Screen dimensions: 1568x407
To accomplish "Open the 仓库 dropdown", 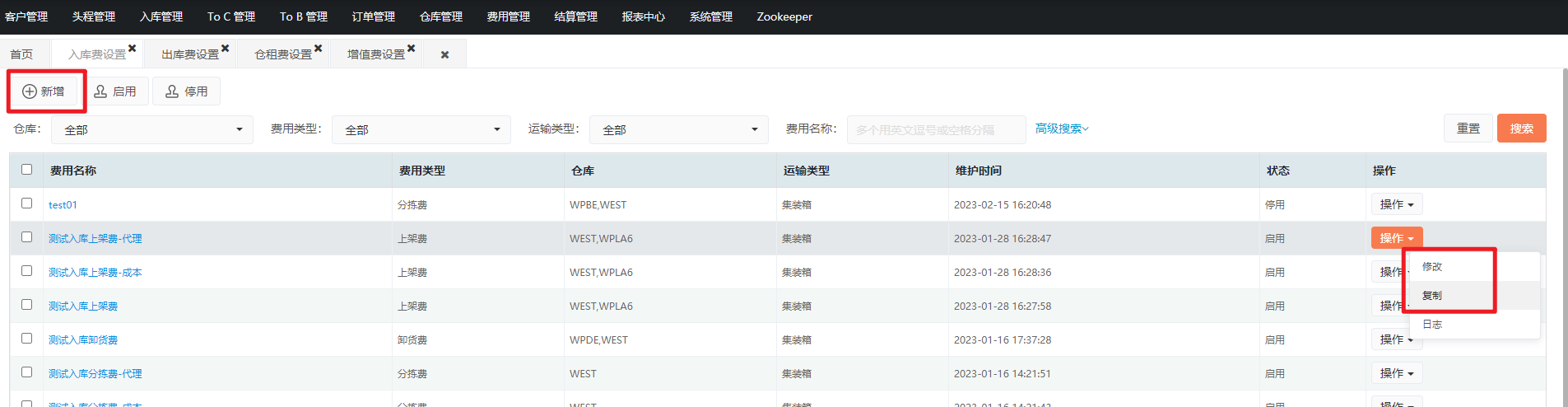I will coord(152,129).
